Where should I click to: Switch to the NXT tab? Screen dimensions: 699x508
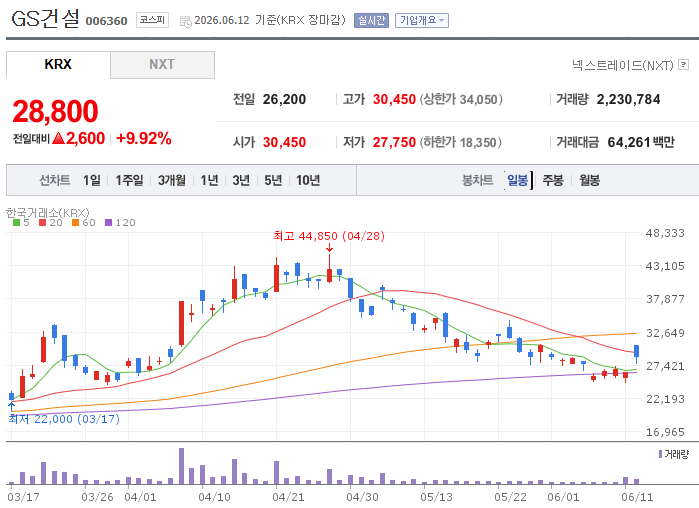tap(162, 65)
